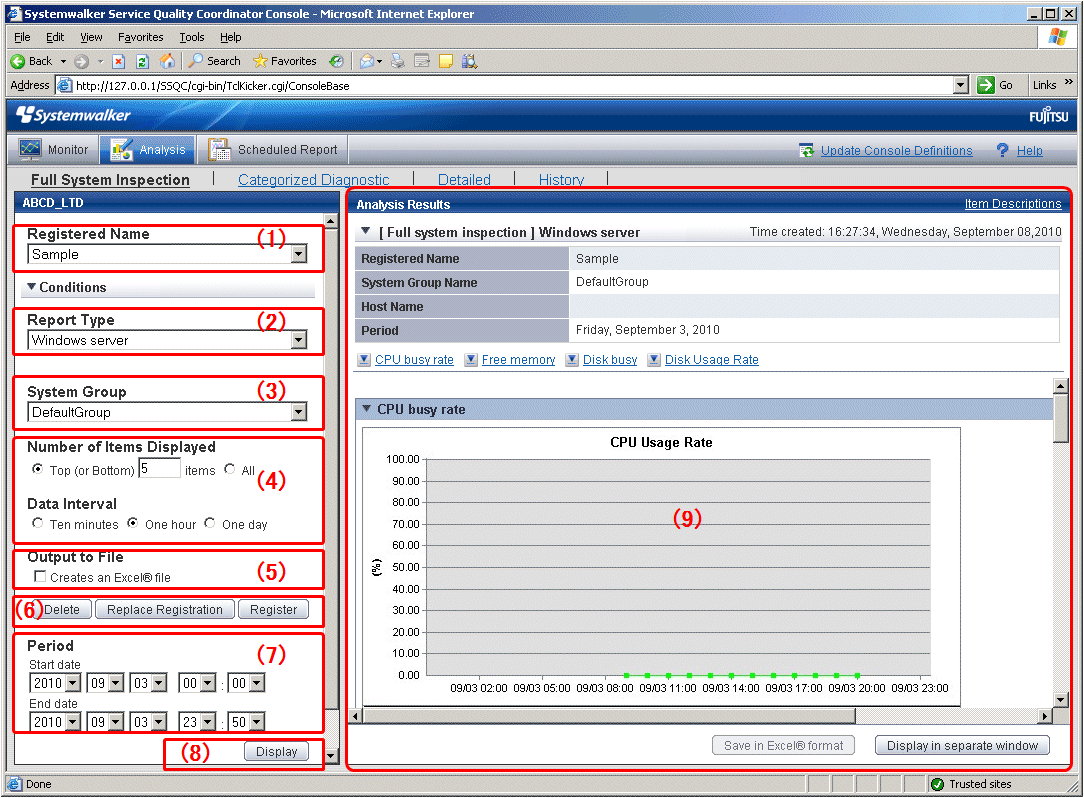Click the blue Help question mark icon
1084x798 pixels.
coord(1002,150)
